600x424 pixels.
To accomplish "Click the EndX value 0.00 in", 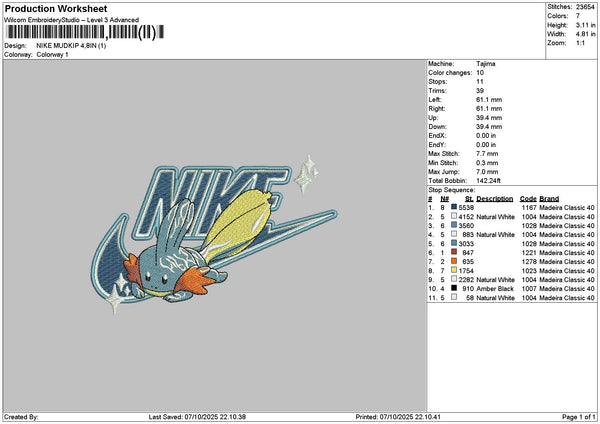I will point(486,136).
